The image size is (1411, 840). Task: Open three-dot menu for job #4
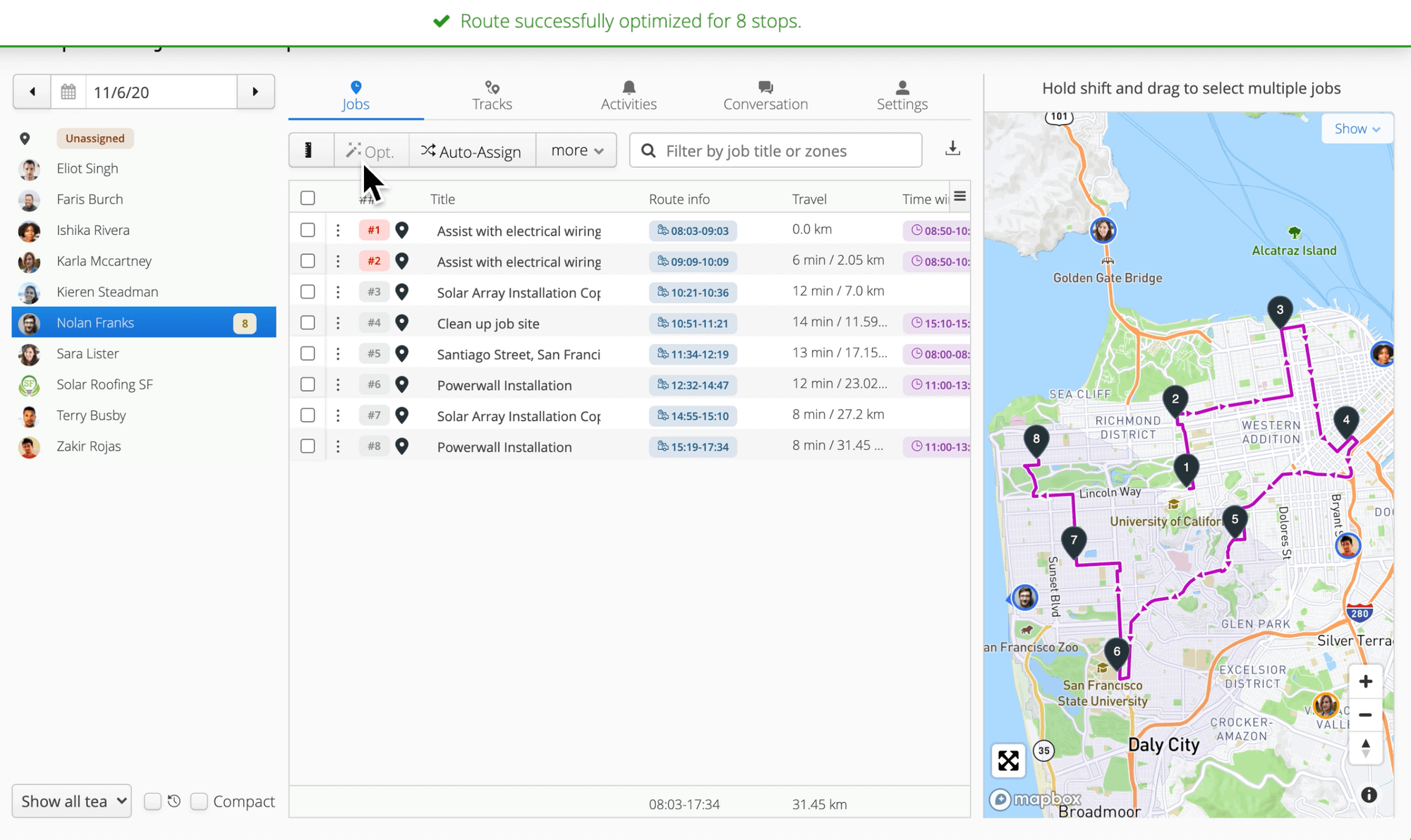tap(338, 323)
